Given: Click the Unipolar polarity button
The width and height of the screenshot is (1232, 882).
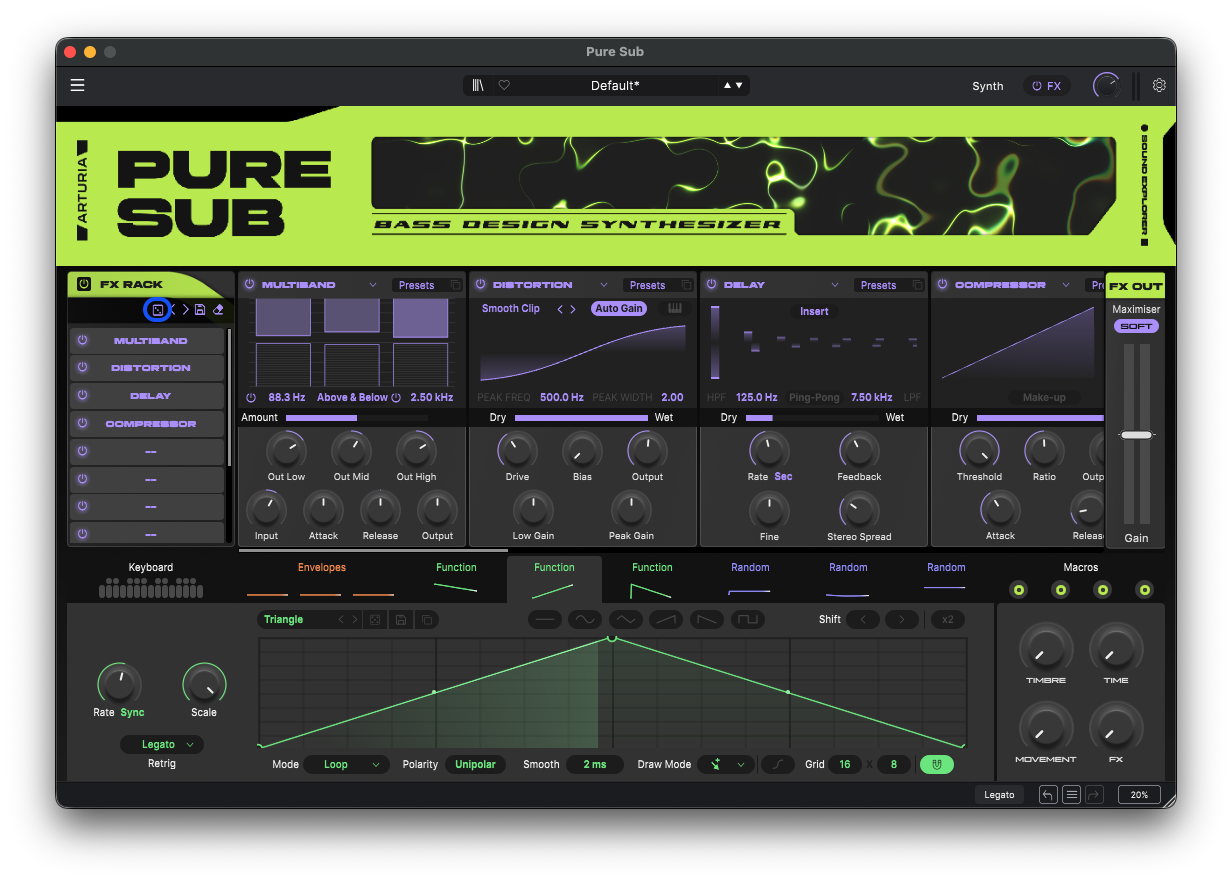Looking at the screenshot, I should pyautogui.click(x=476, y=764).
